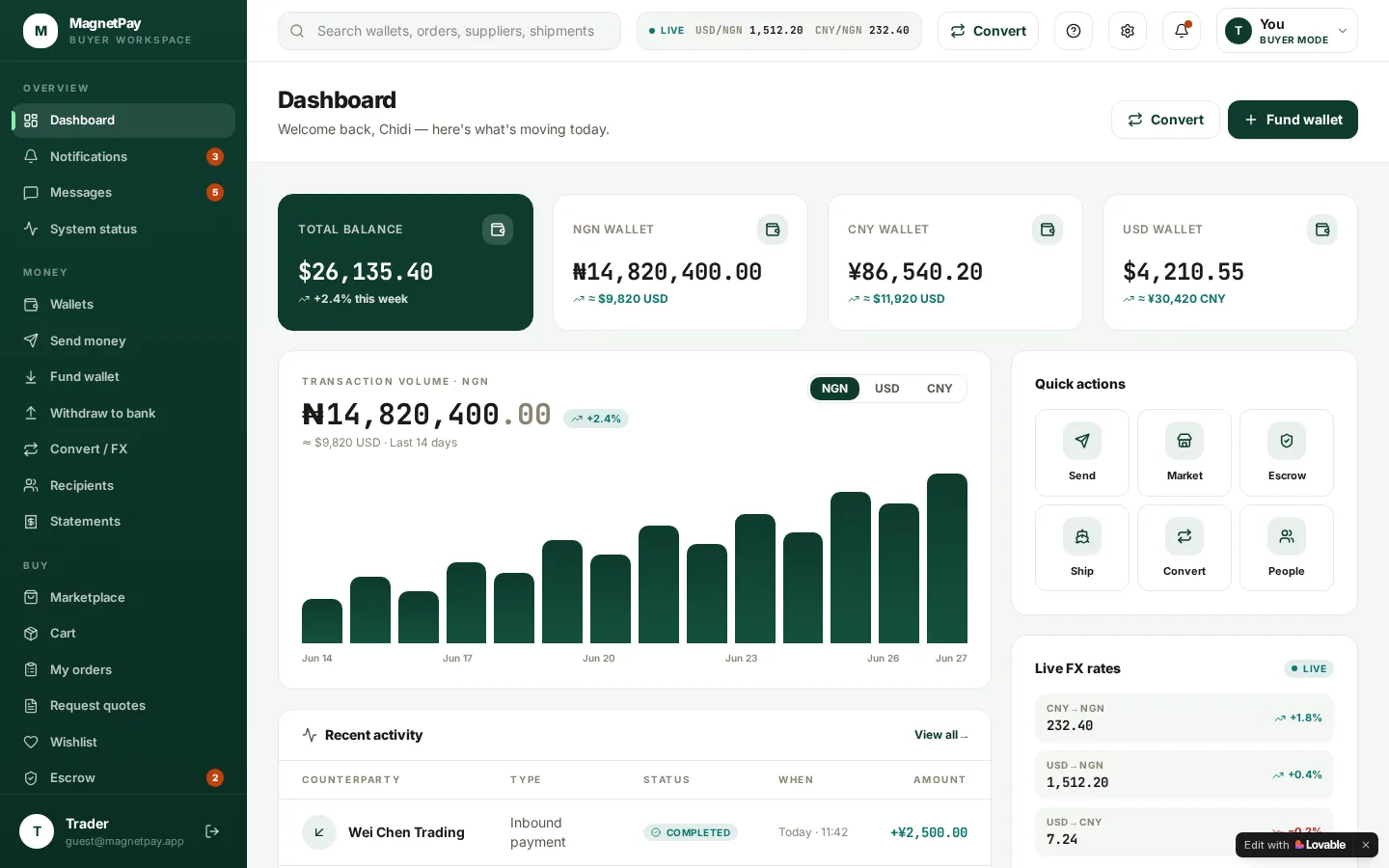Open Marketplace in the sidebar

point(123,598)
